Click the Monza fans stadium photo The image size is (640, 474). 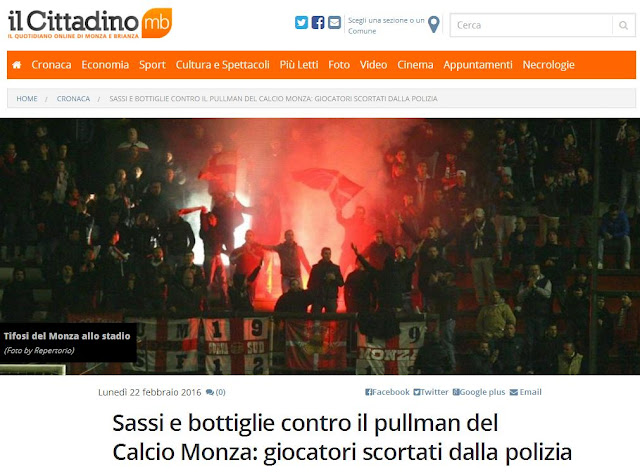coord(320,247)
